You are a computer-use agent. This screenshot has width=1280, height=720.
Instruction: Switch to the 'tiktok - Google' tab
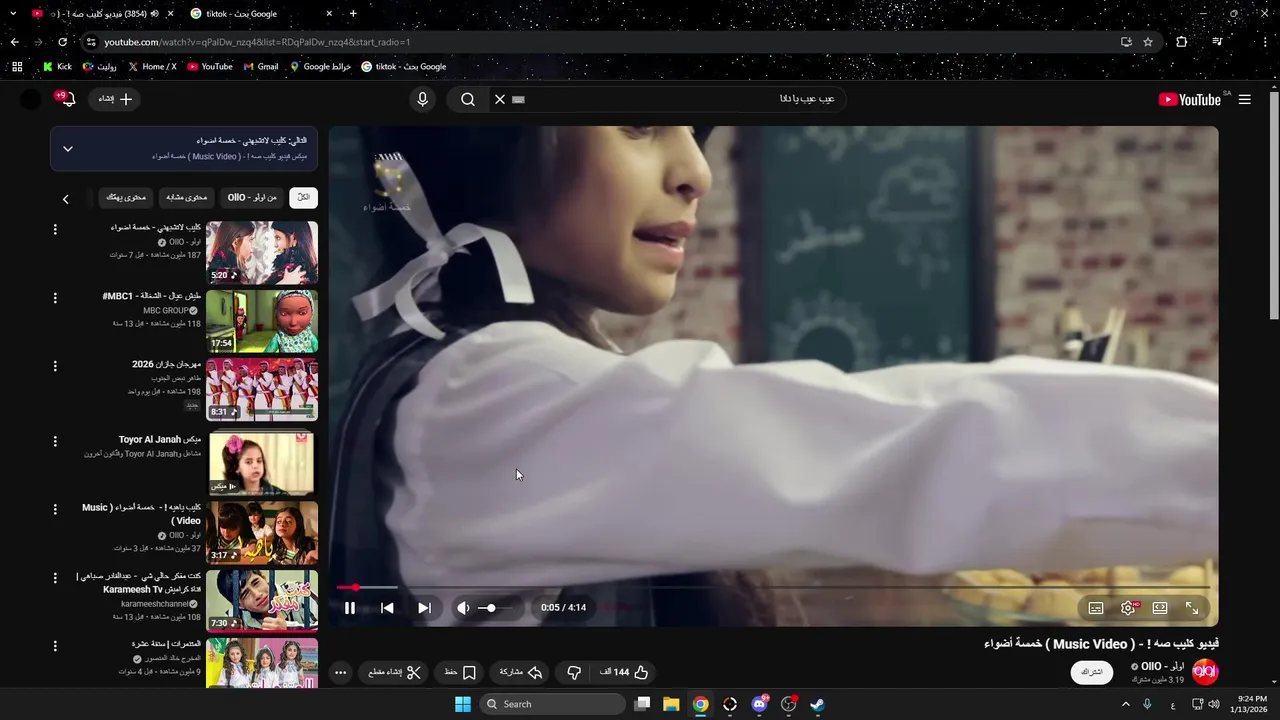pyautogui.click(x=258, y=13)
